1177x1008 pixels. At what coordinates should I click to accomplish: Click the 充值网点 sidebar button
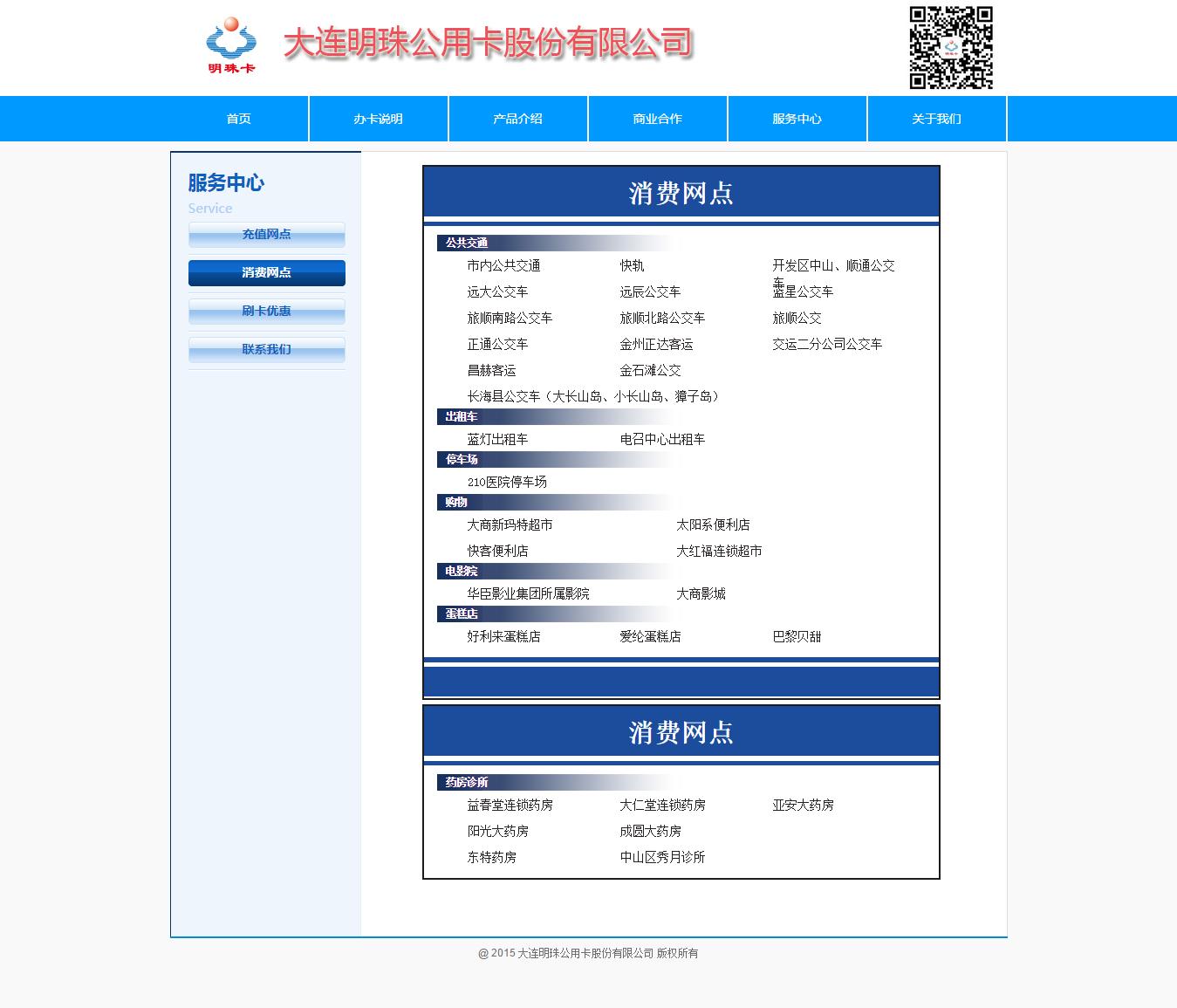[267, 235]
